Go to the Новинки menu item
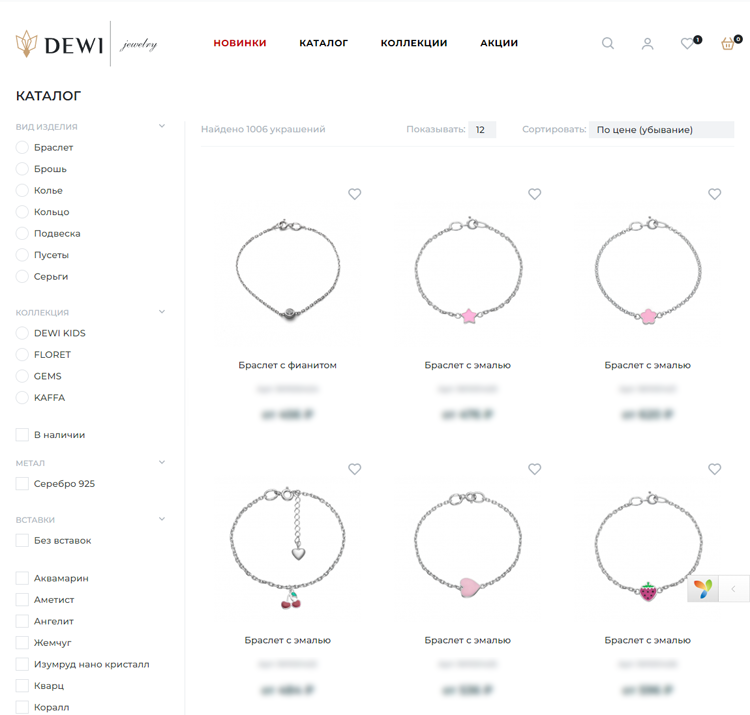 [x=239, y=43]
